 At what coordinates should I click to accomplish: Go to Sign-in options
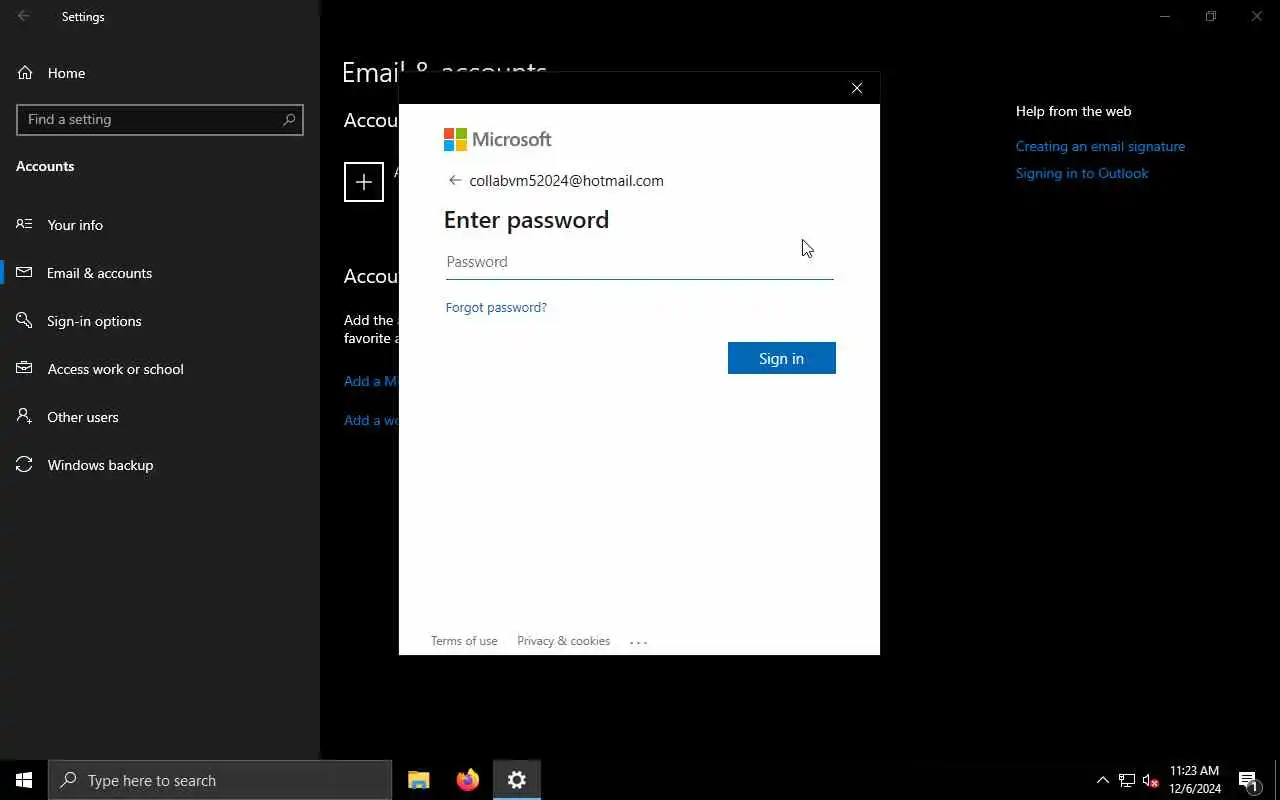[x=160, y=320]
